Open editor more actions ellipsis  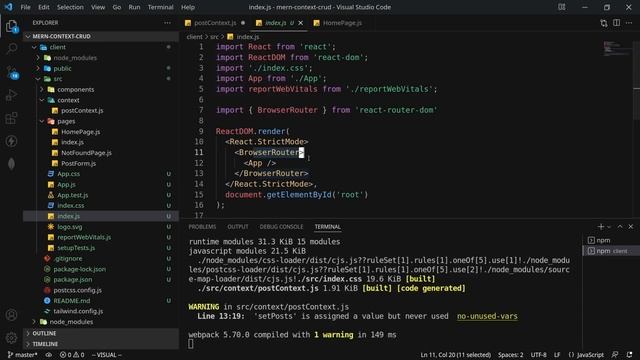629,23
